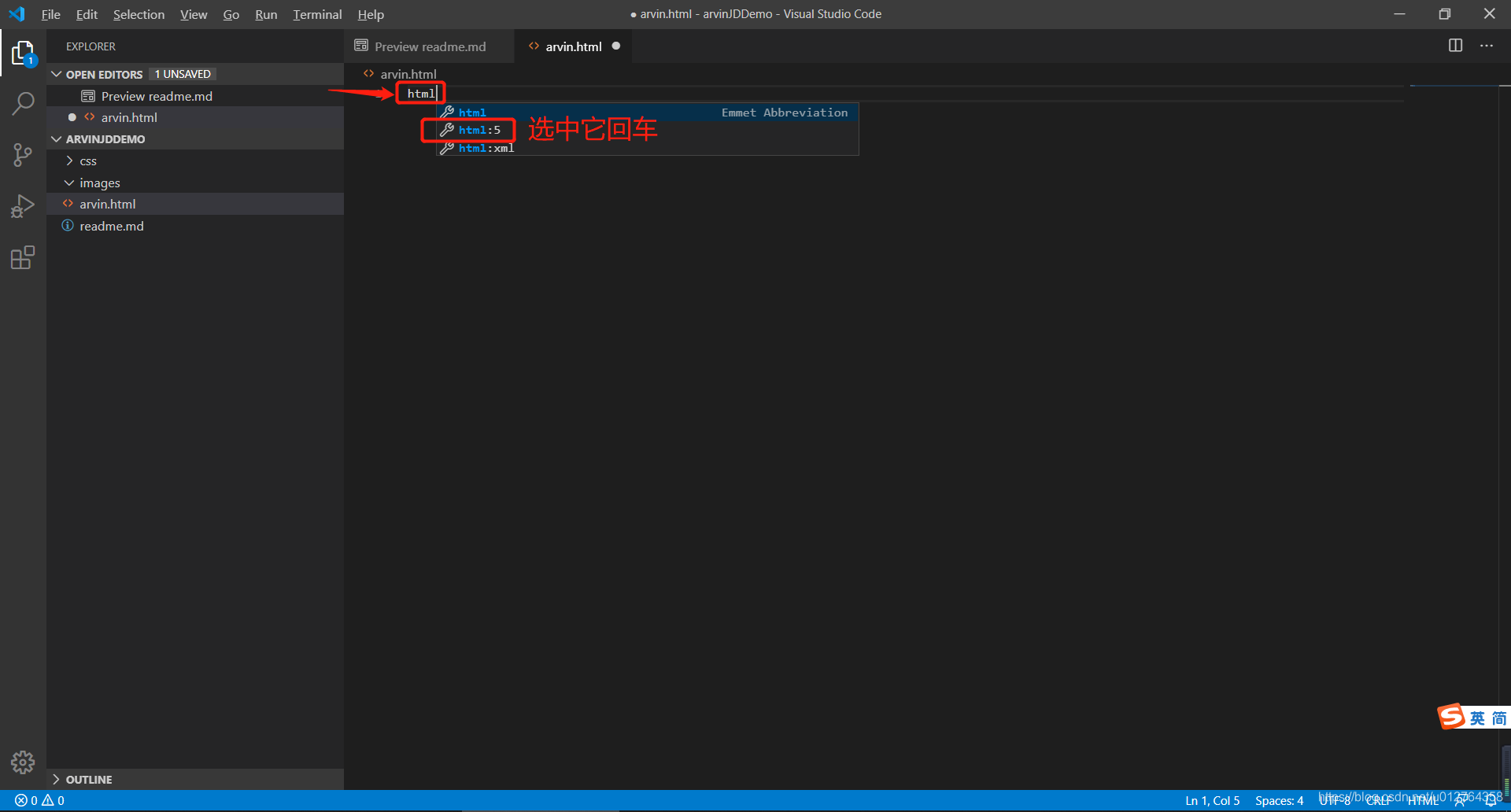Image resolution: width=1511 pixels, height=812 pixels.
Task: Restore down the VS Code window
Action: 1444,14
